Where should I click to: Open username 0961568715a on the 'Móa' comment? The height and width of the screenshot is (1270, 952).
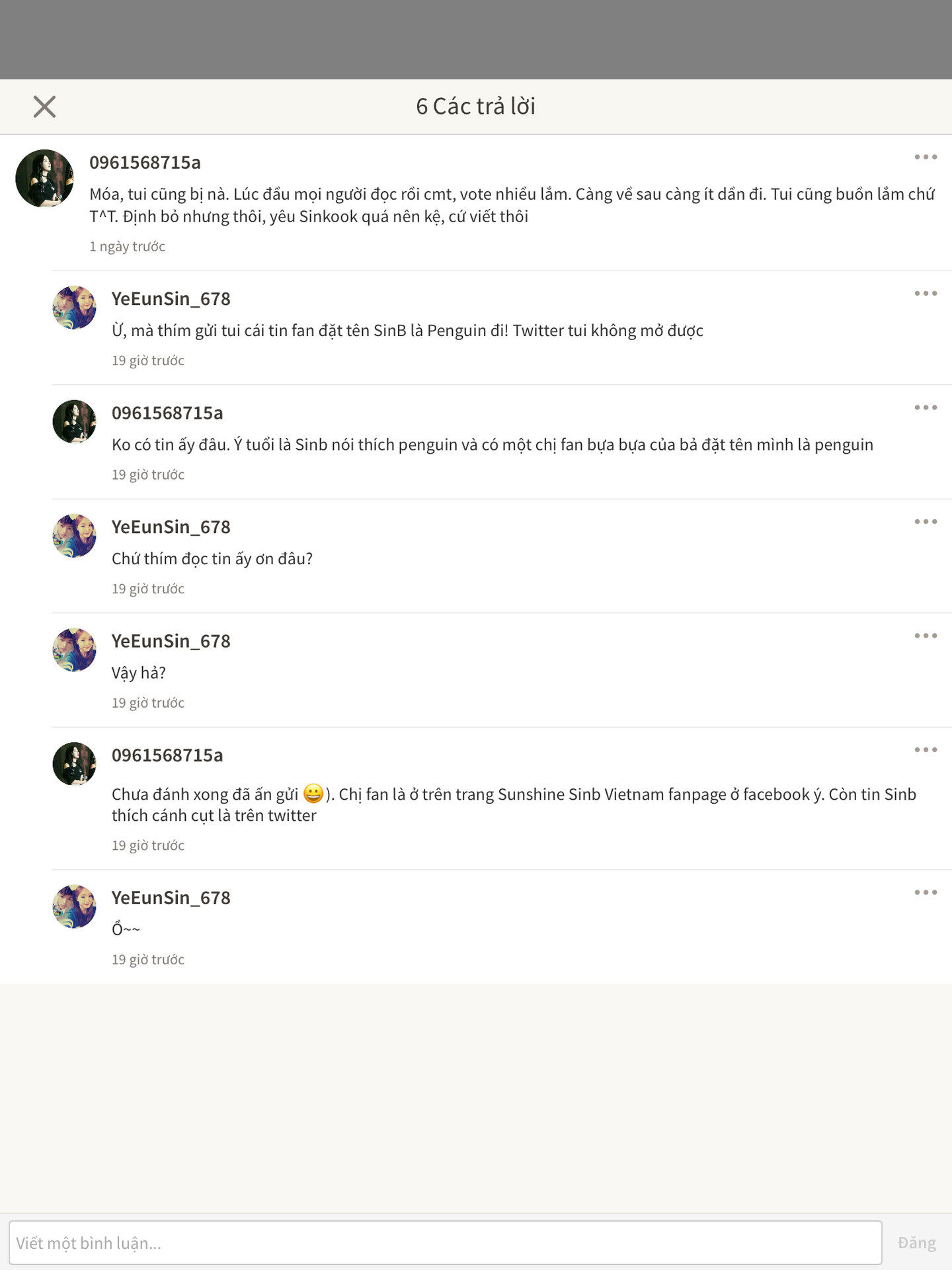click(145, 163)
